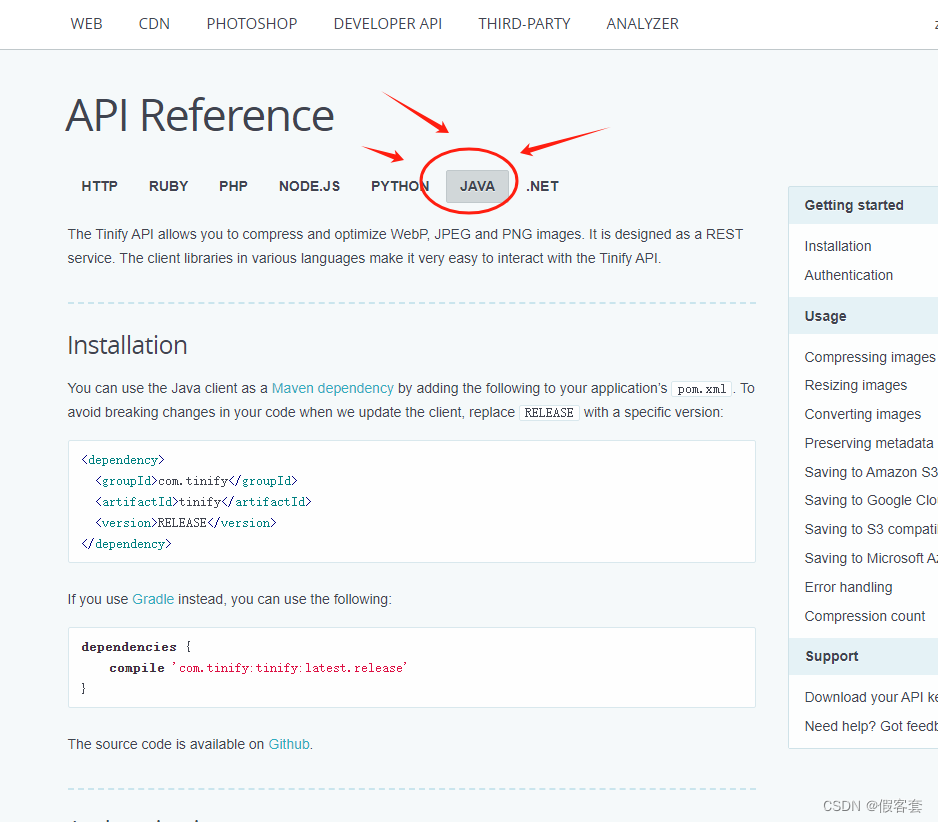Jump to Error handling section
938x822 pixels.
pos(848,587)
